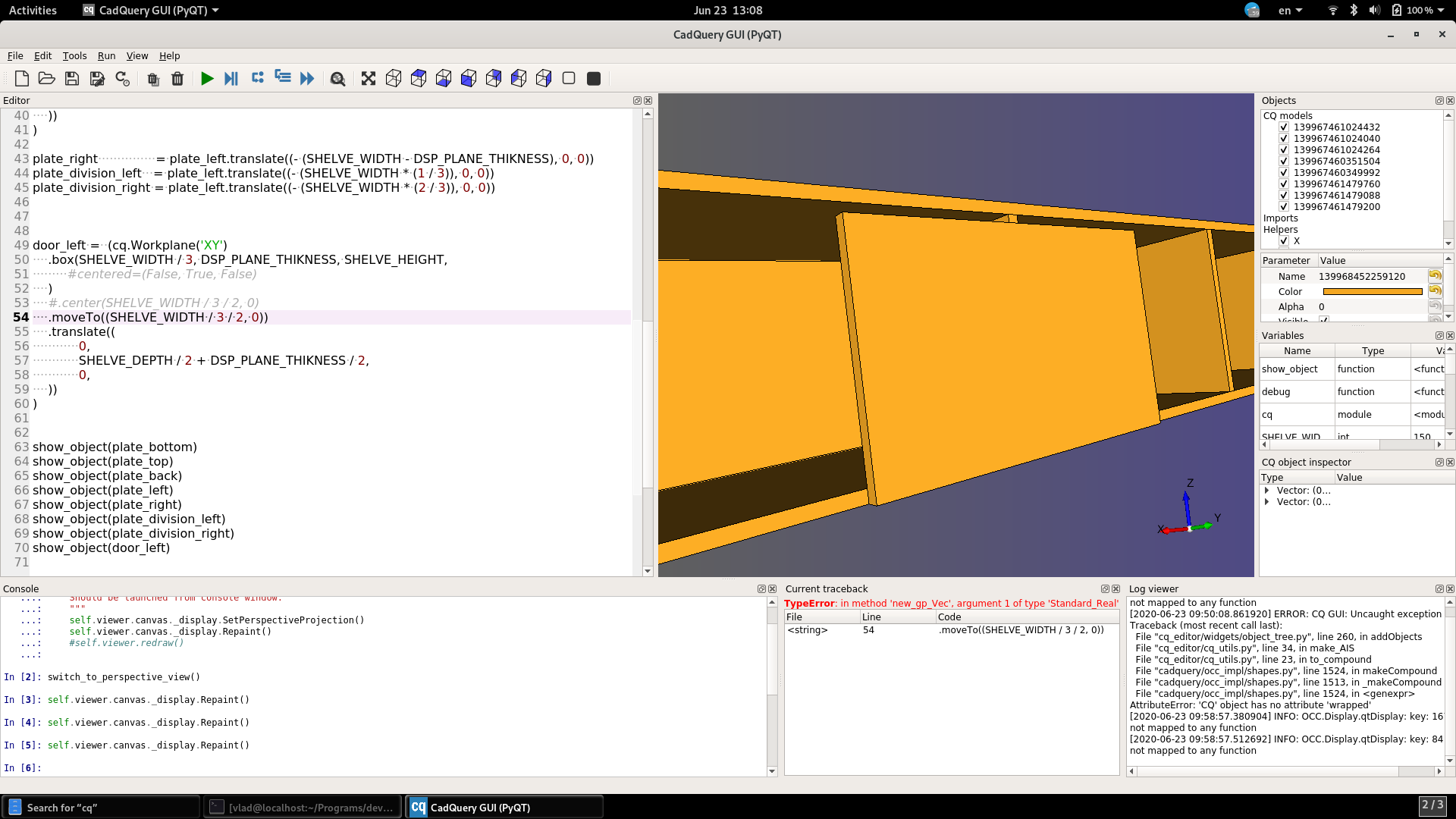The height and width of the screenshot is (819, 1456).
Task: Open the zoom/magnifier tool
Action: (x=338, y=78)
